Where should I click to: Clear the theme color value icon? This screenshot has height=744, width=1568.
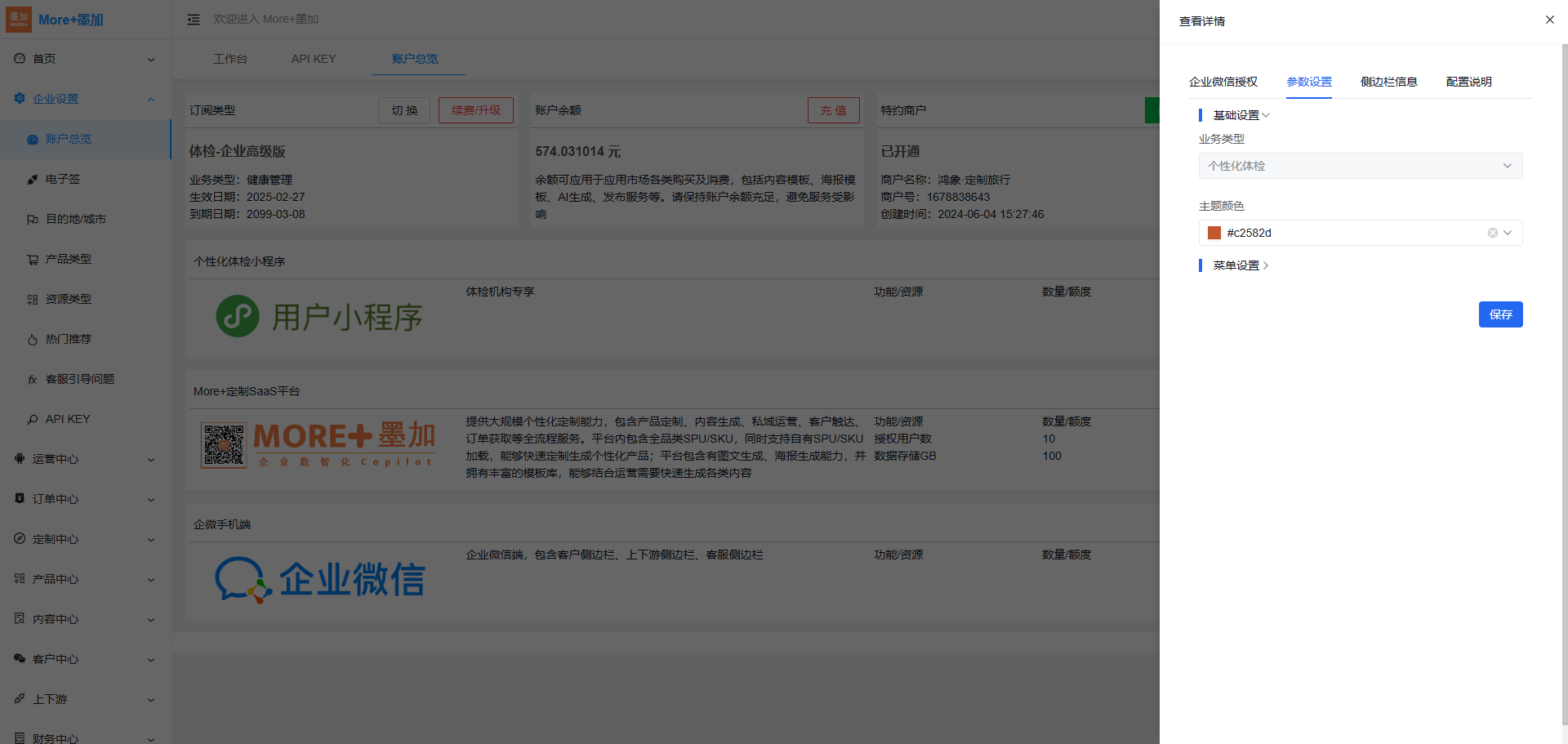pos(1492,233)
